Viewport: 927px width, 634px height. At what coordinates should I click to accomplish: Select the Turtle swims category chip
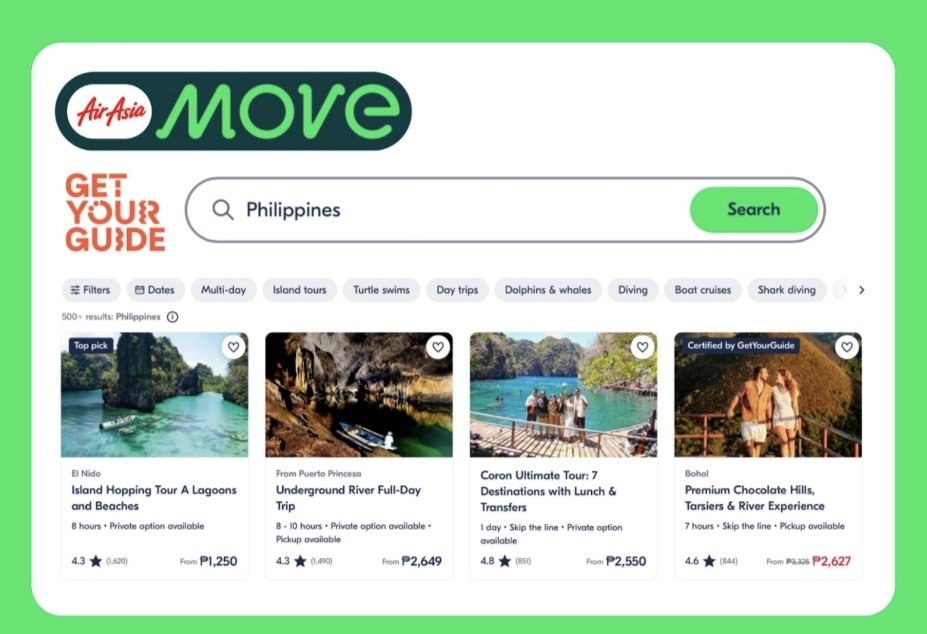point(381,290)
